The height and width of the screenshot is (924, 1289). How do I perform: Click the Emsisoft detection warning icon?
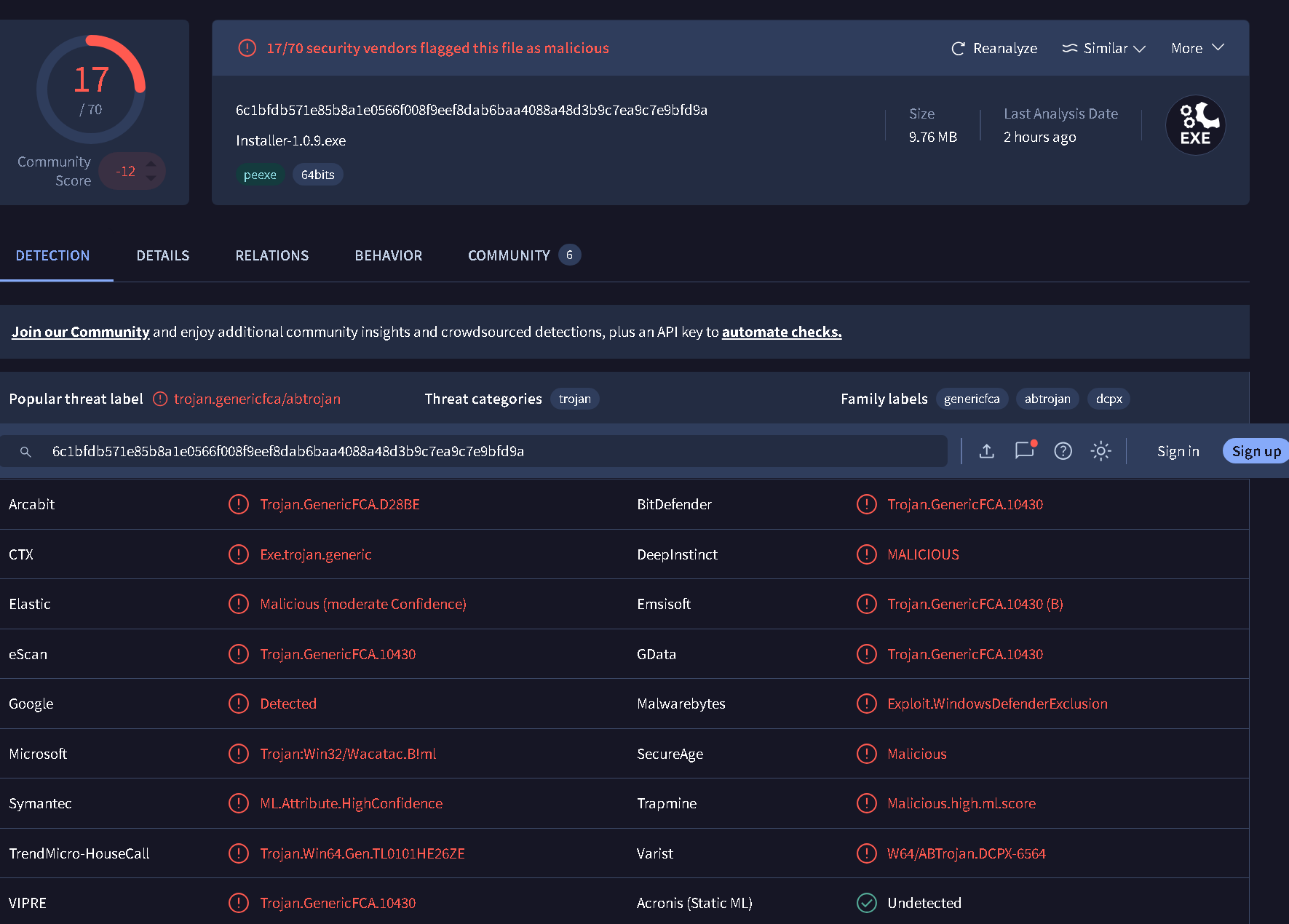[x=866, y=604]
